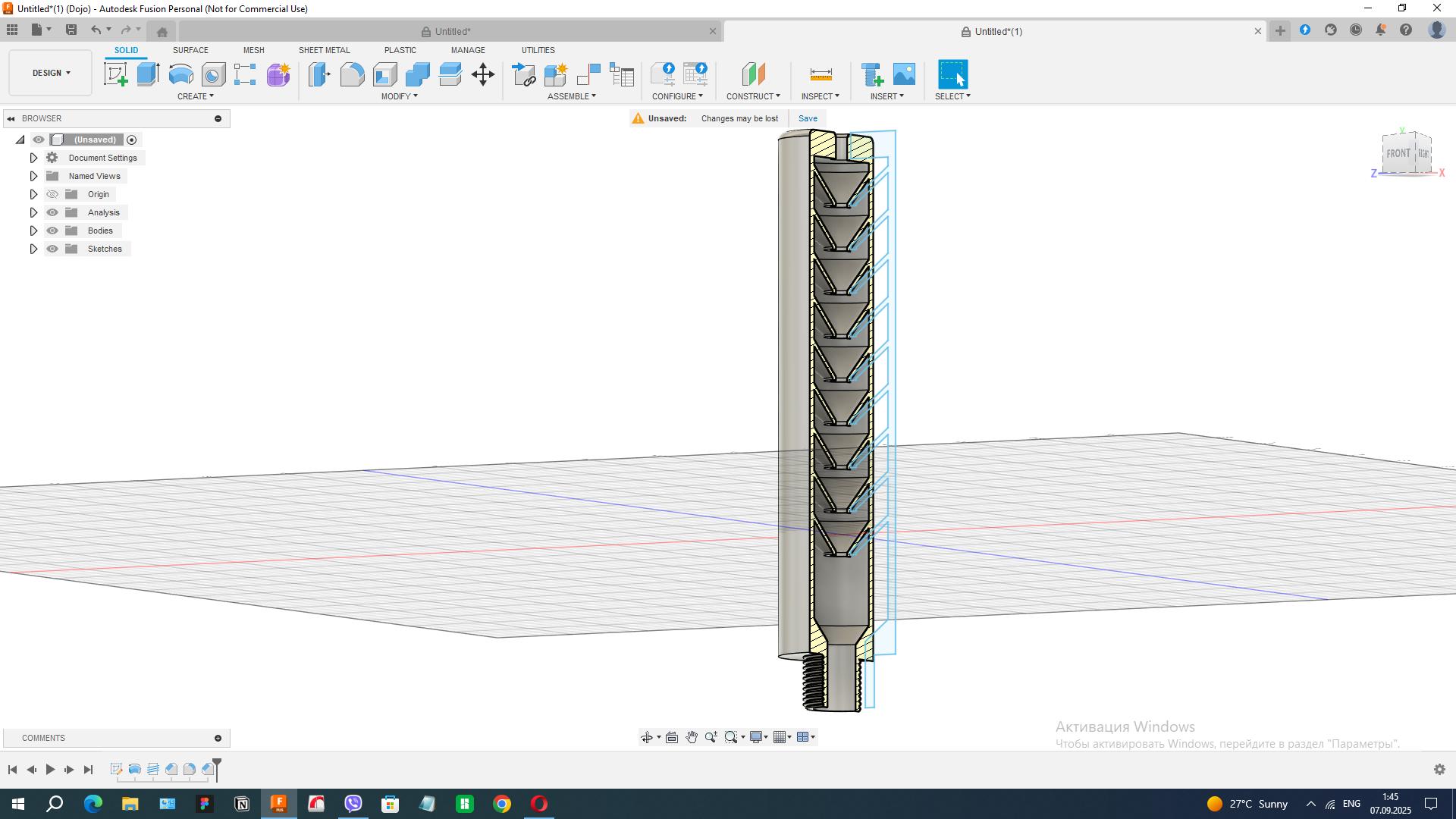Select the Fillet tool in Modify
Viewport: 1456px width, 819px height.
coord(352,74)
